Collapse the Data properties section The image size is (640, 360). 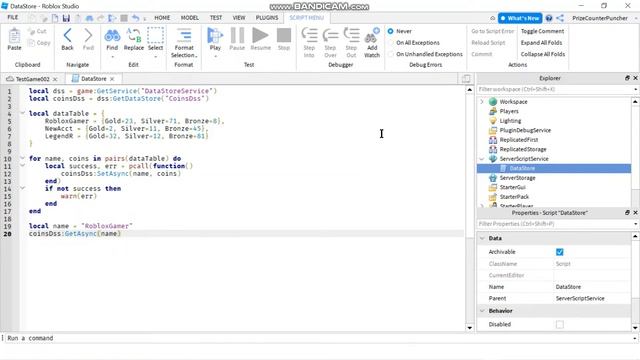[482, 238]
